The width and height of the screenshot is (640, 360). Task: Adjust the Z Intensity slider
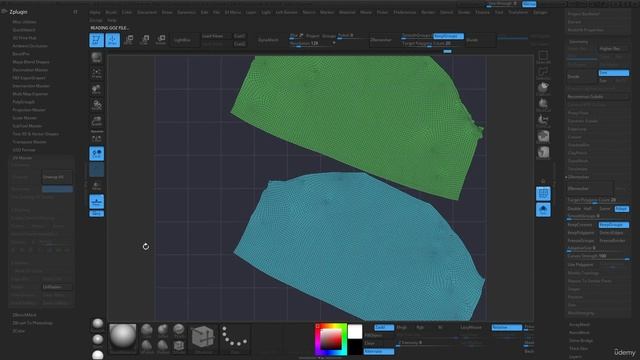pyautogui.click(x=427, y=343)
